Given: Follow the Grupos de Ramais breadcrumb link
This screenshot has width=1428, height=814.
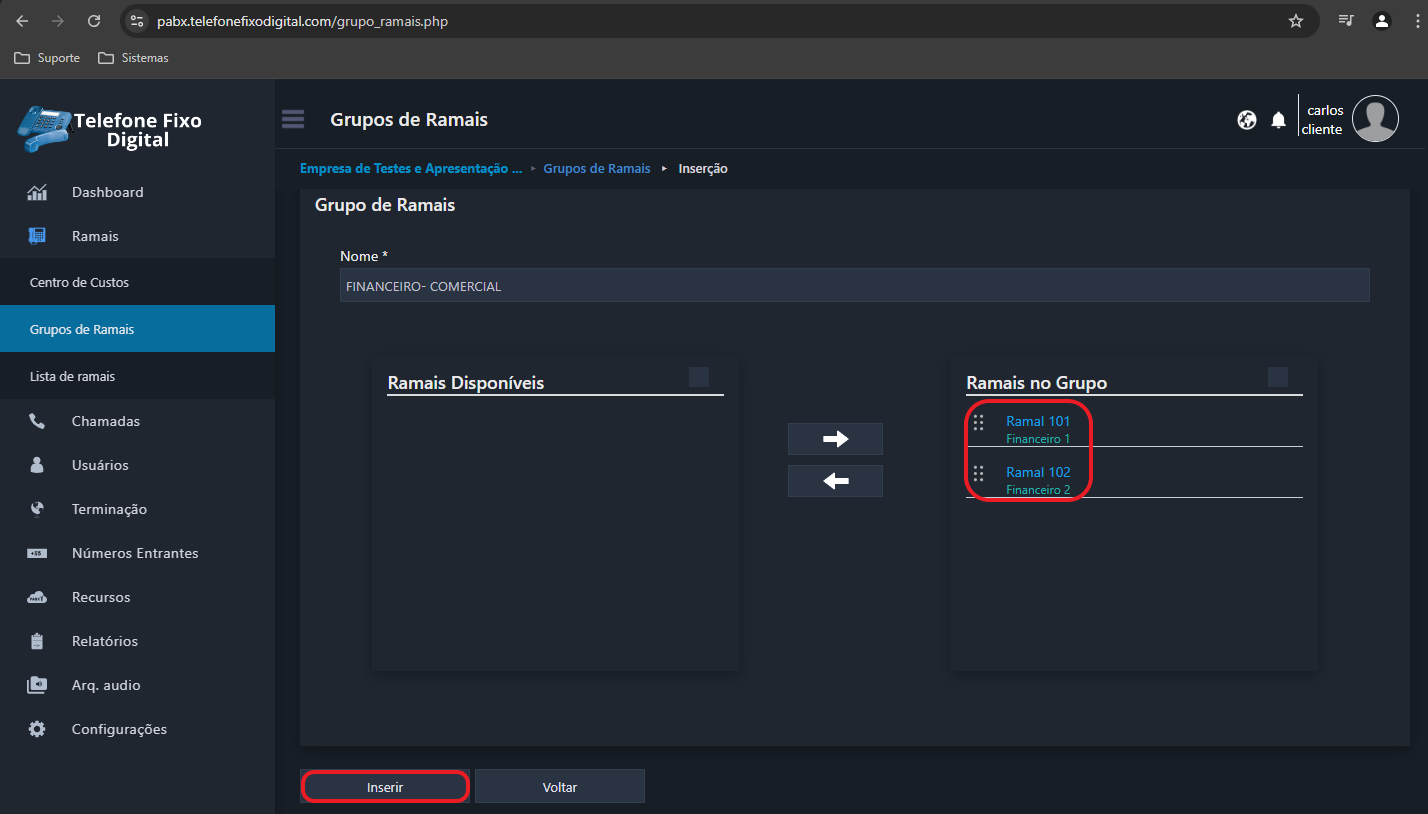Looking at the screenshot, I should pyautogui.click(x=597, y=168).
